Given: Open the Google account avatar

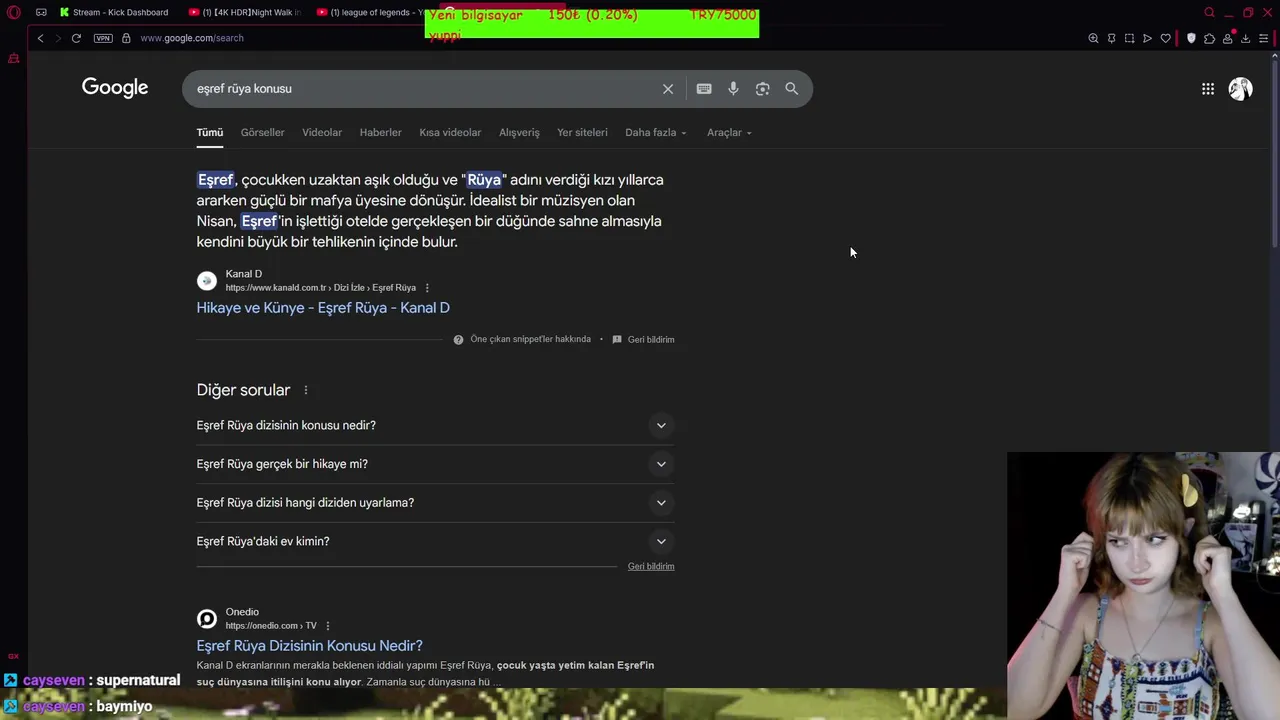Looking at the screenshot, I should click(x=1241, y=89).
